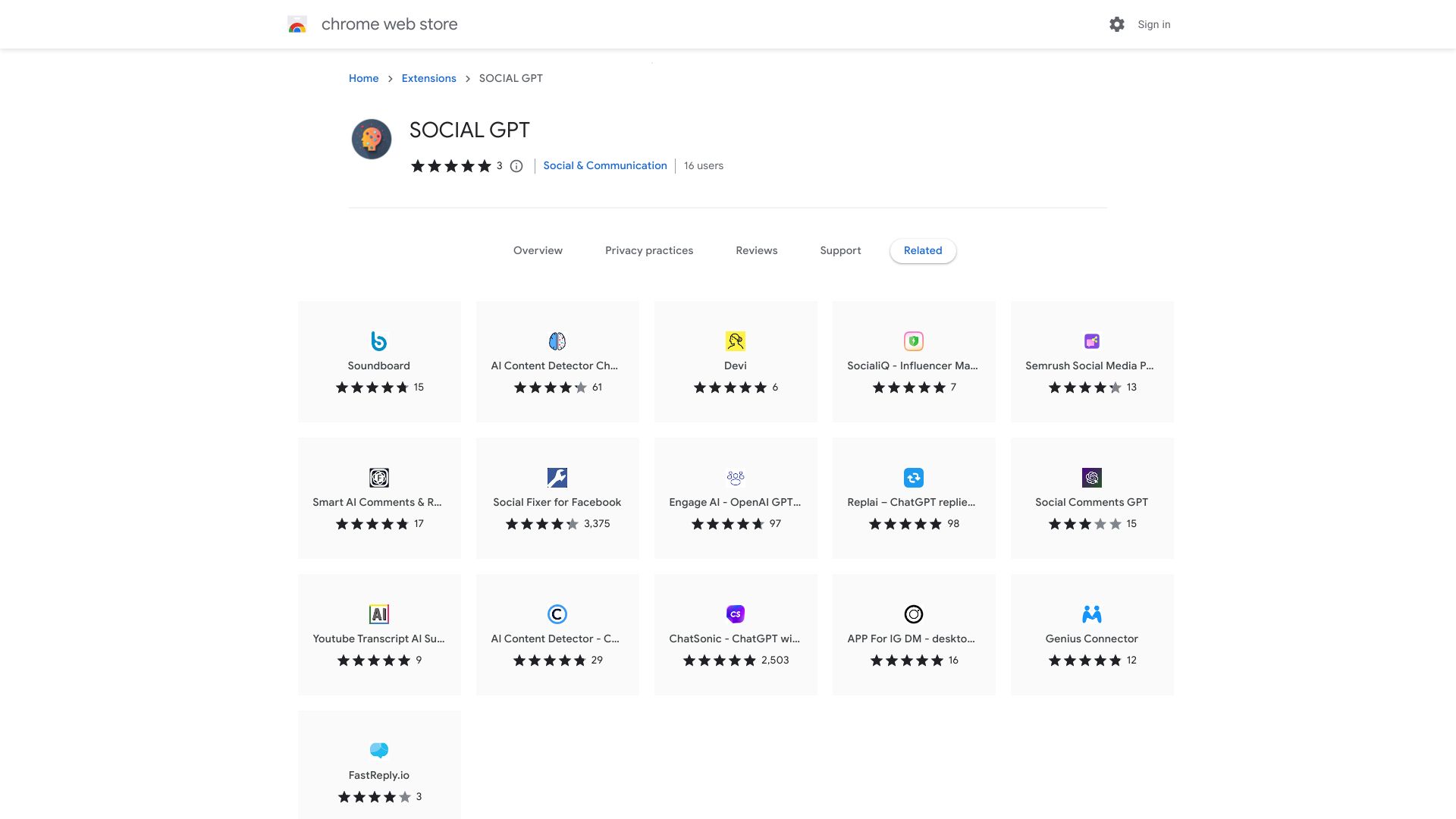Click the Social & Communication category link

point(605,166)
